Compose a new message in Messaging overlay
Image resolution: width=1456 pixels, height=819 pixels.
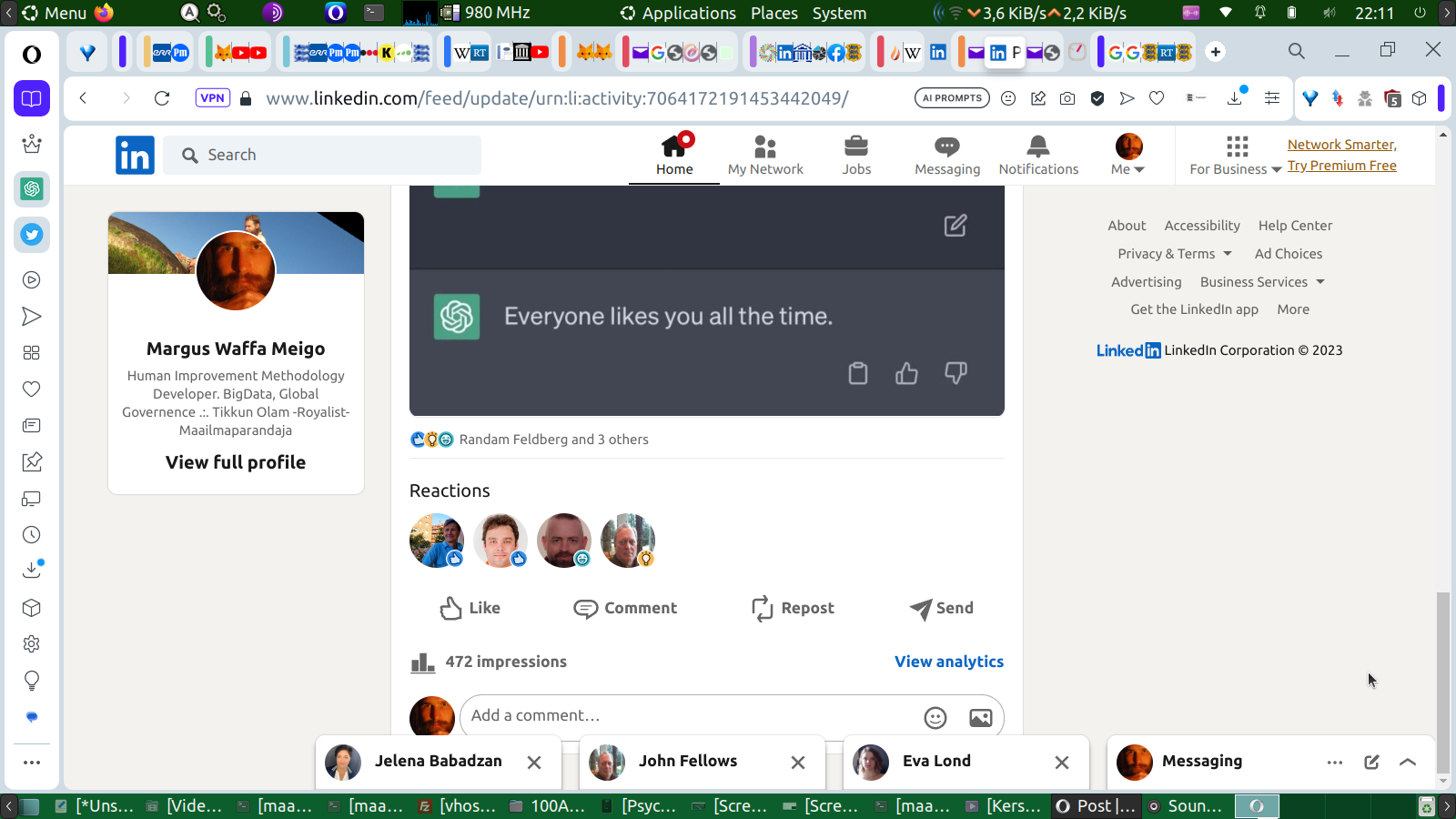[1371, 763]
